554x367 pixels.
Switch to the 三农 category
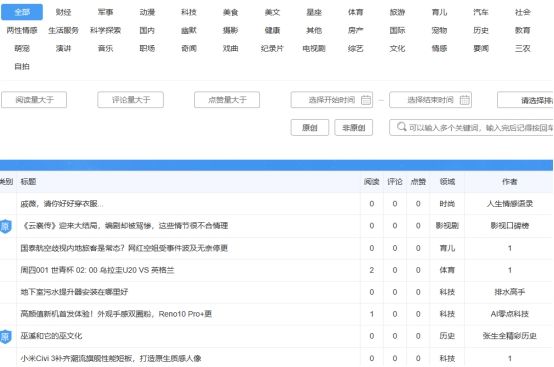523,48
